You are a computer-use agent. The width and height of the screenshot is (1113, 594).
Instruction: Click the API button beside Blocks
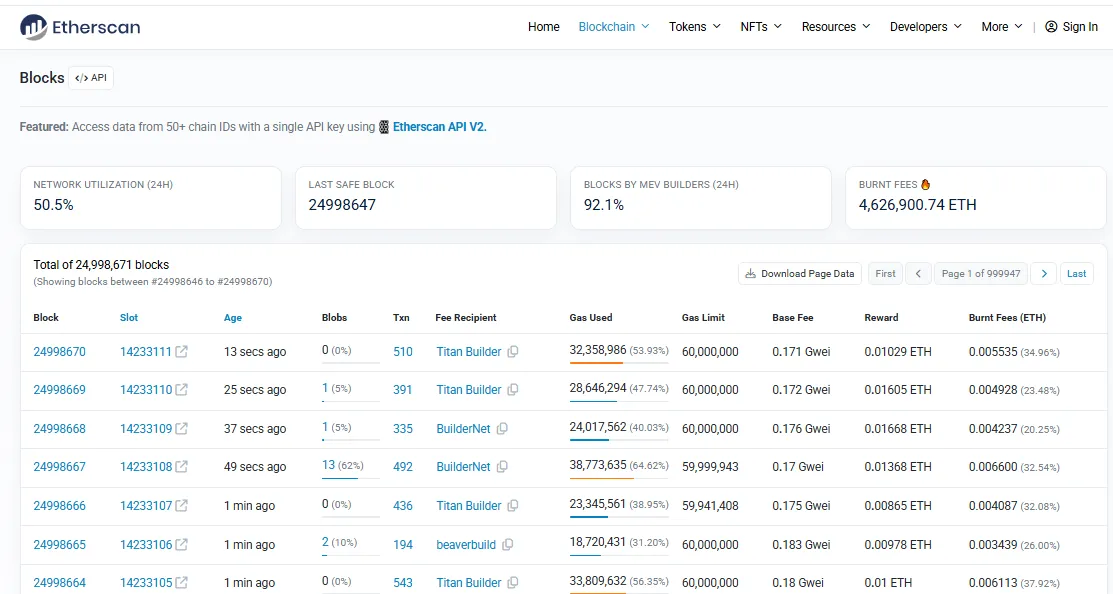pos(91,78)
